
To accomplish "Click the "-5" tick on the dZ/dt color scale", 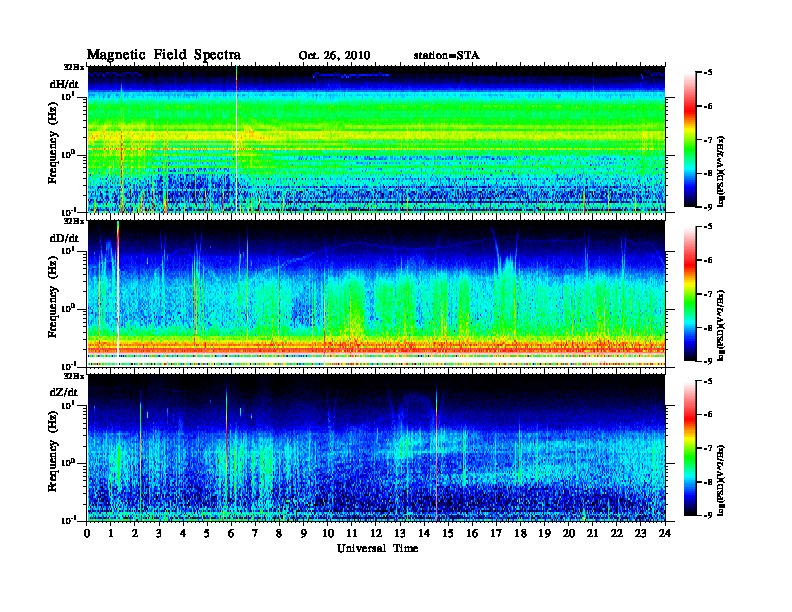I will point(708,381).
